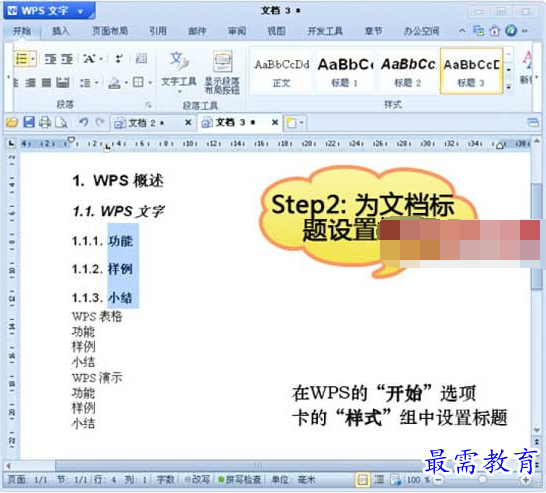Screen dimensions: 546x493
Task: Select page layout view icon in status bar
Action: tap(362, 480)
